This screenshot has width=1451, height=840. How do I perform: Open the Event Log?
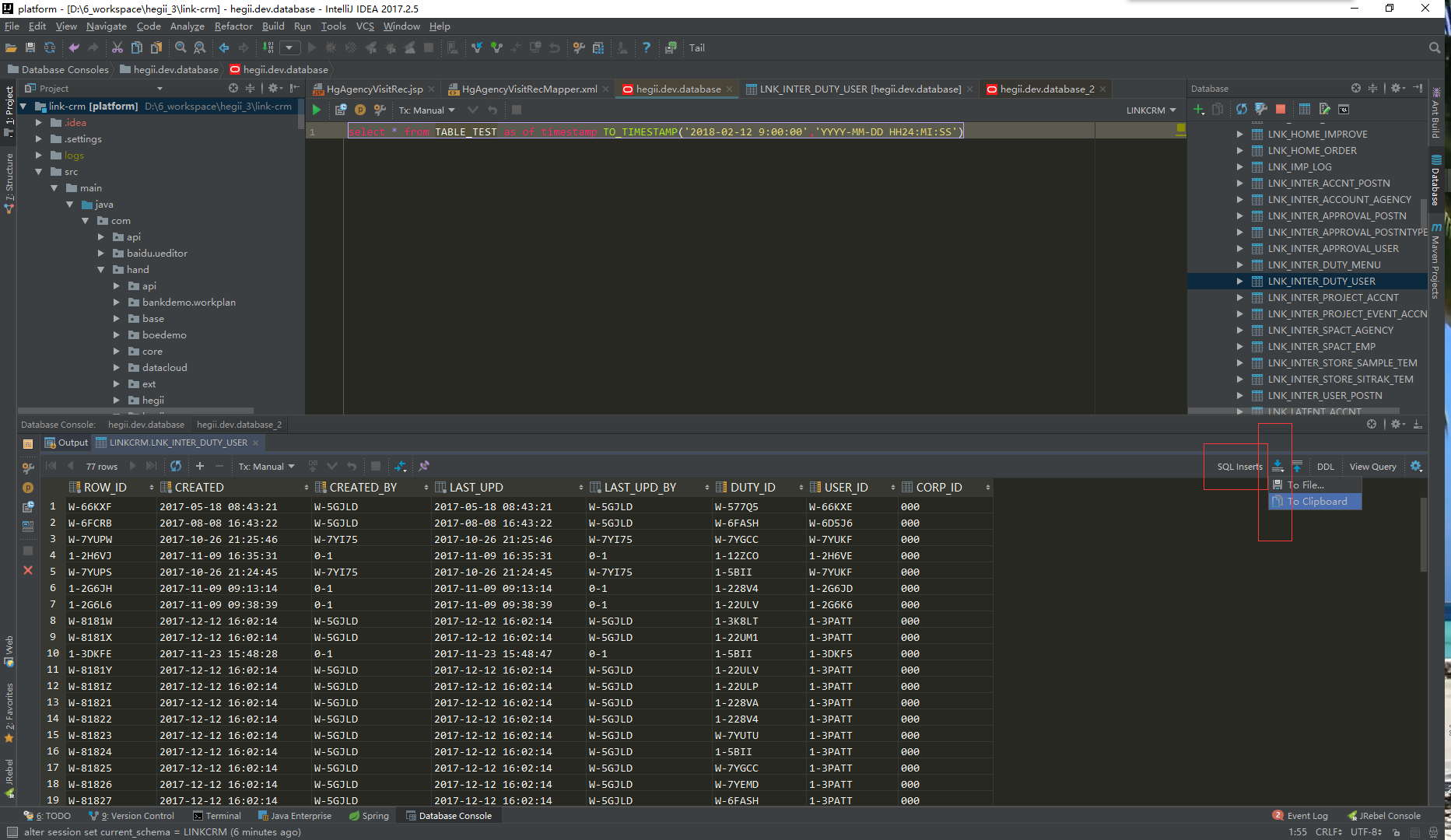click(x=1300, y=816)
